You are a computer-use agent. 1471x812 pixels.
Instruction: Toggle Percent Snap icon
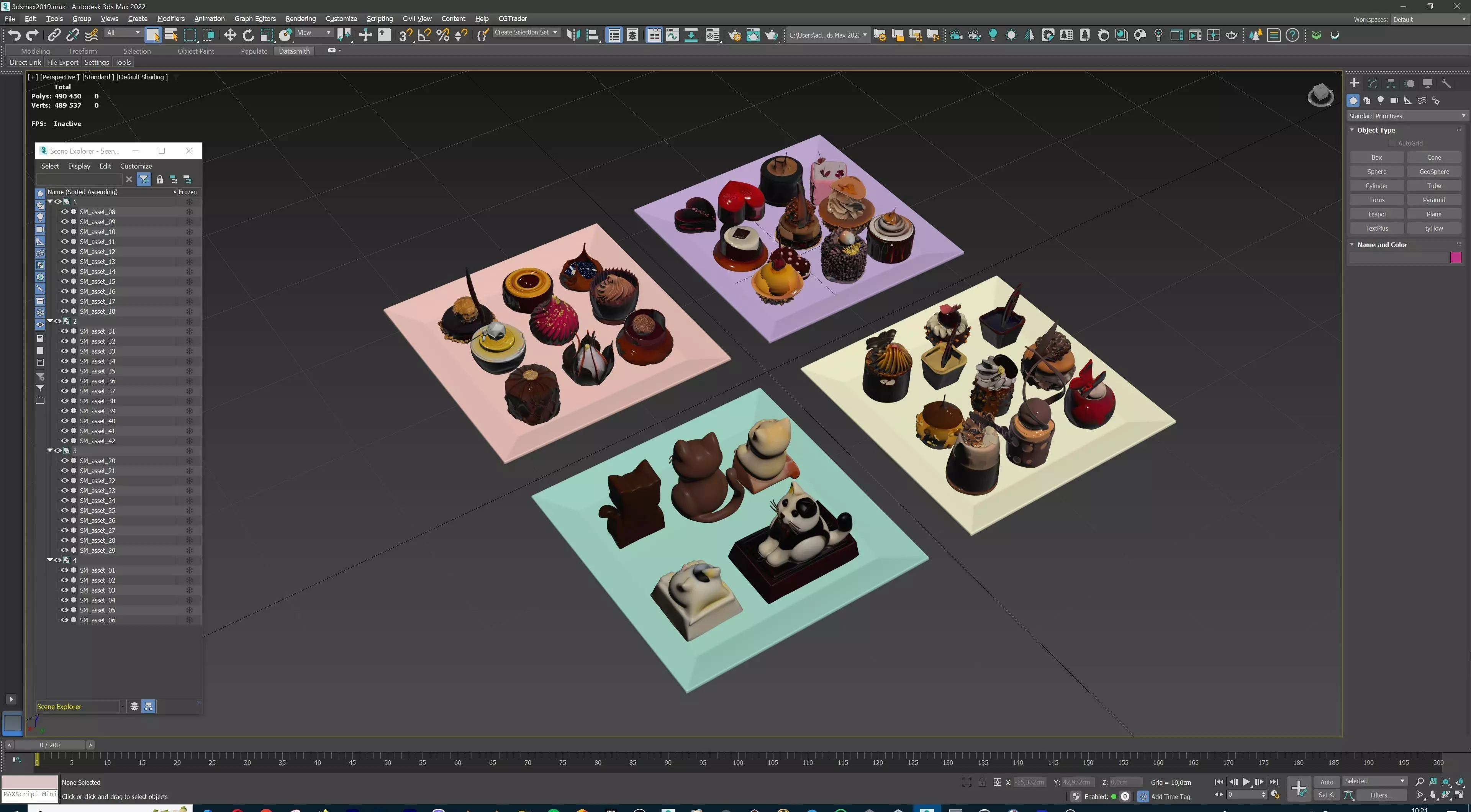click(442, 35)
